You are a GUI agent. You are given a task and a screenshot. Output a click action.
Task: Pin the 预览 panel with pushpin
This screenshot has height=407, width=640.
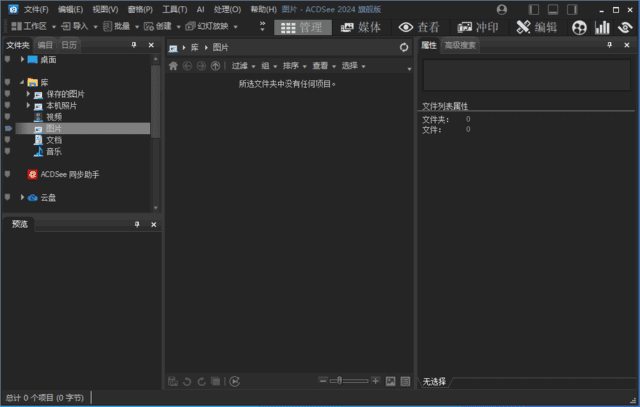click(137, 225)
